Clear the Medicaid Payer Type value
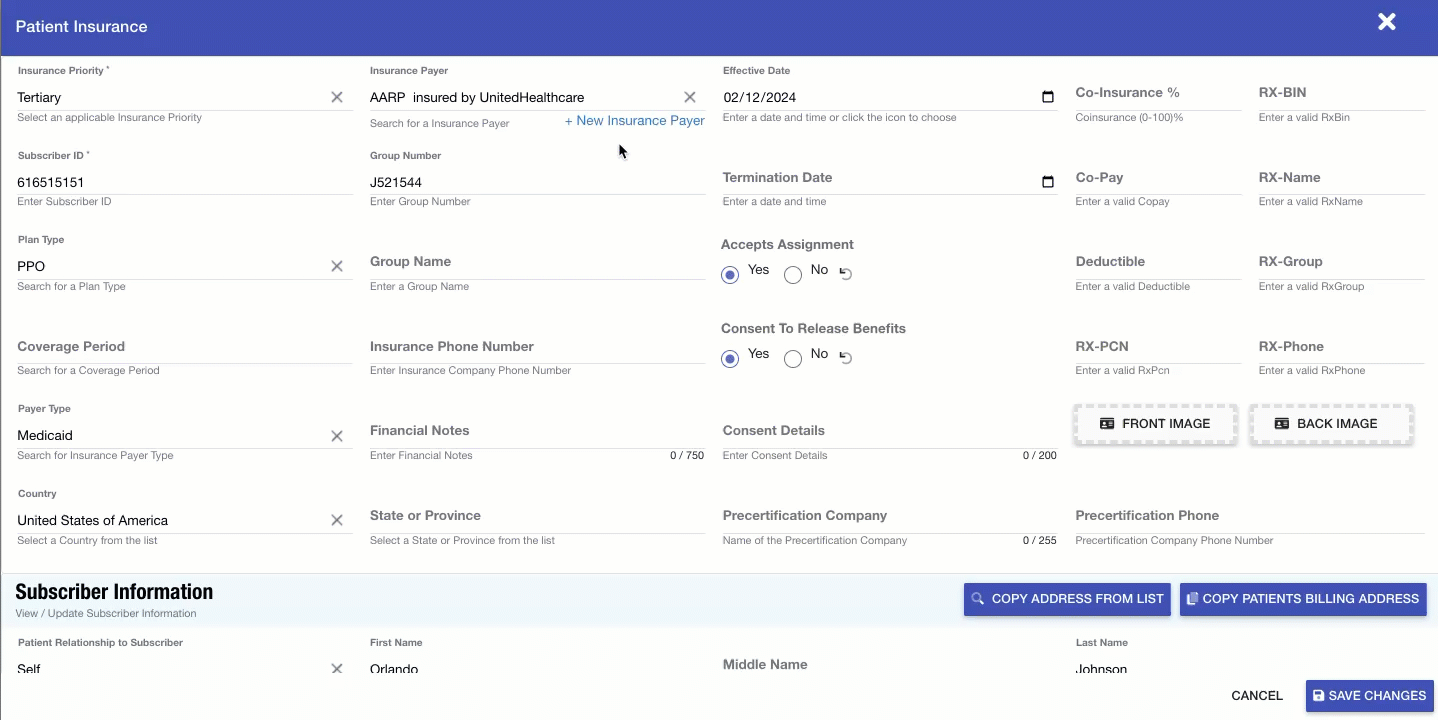This screenshot has width=1438, height=720. point(337,436)
